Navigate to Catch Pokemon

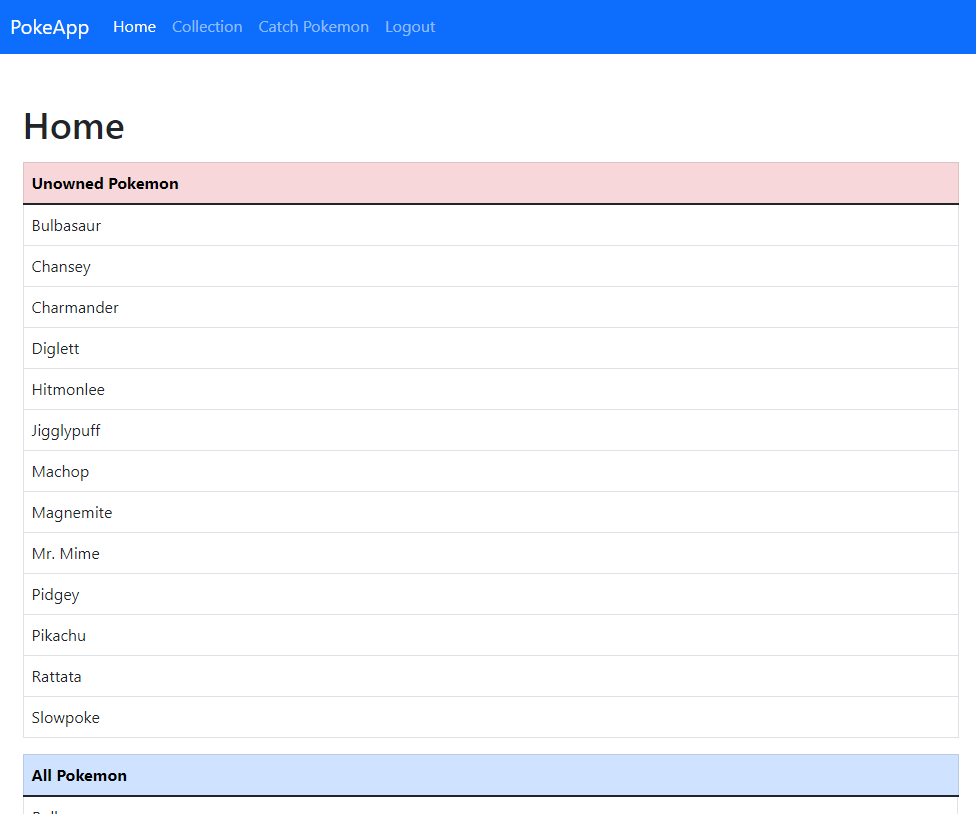(x=314, y=27)
